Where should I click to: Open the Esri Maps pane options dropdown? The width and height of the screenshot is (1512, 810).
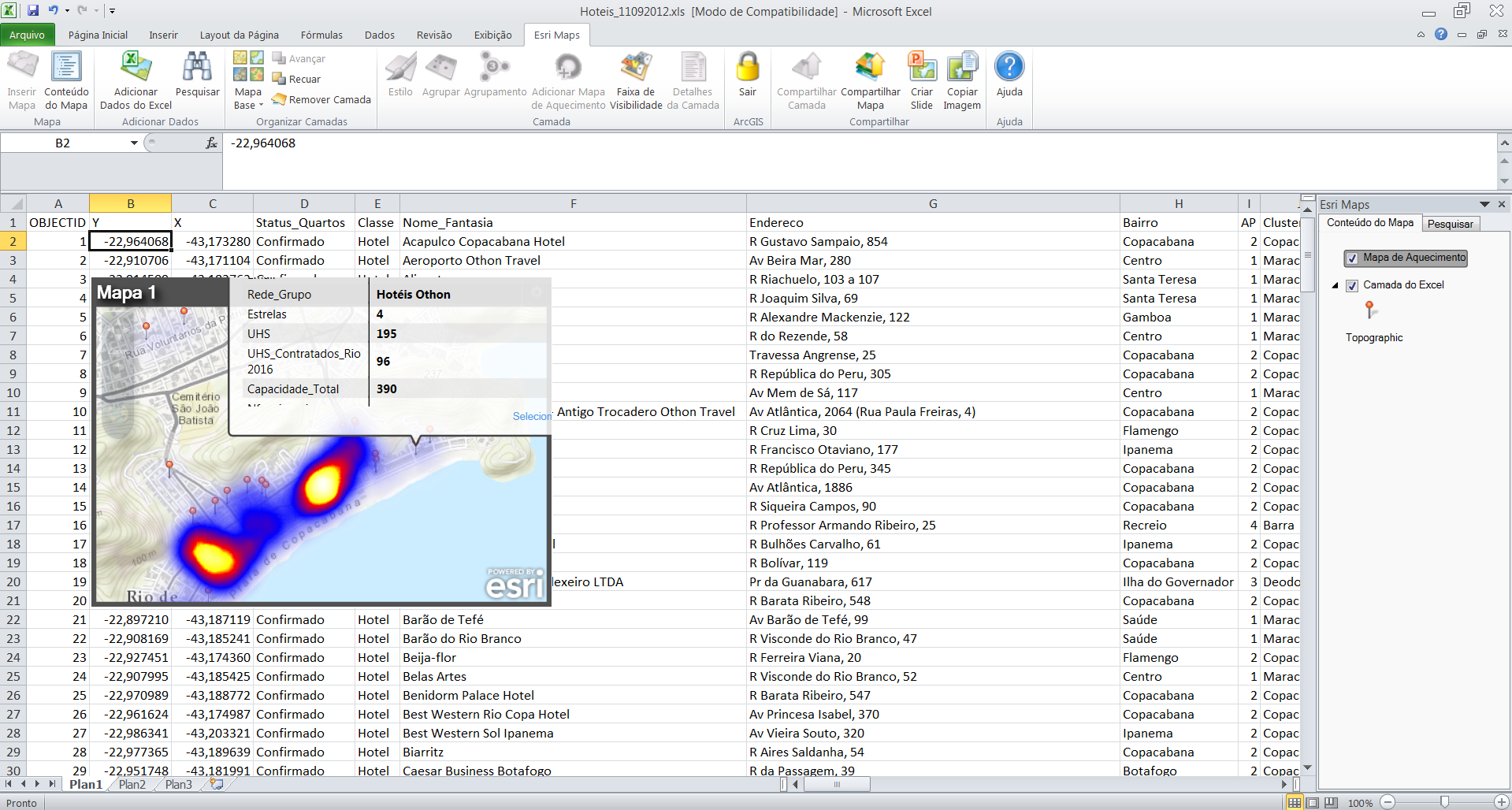pyautogui.click(x=1484, y=204)
